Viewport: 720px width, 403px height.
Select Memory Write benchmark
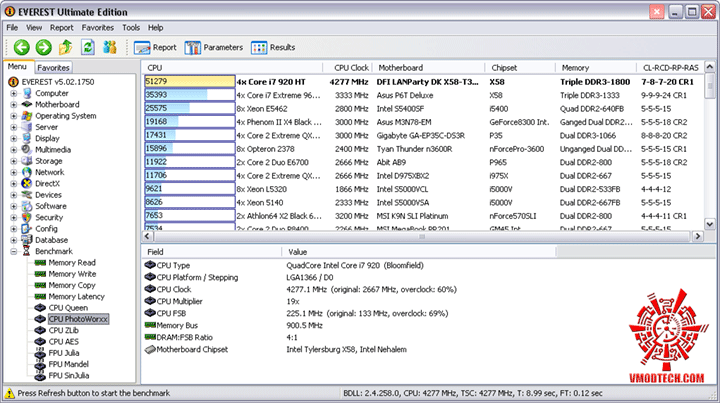pyautogui.click(x=72, y=274)
